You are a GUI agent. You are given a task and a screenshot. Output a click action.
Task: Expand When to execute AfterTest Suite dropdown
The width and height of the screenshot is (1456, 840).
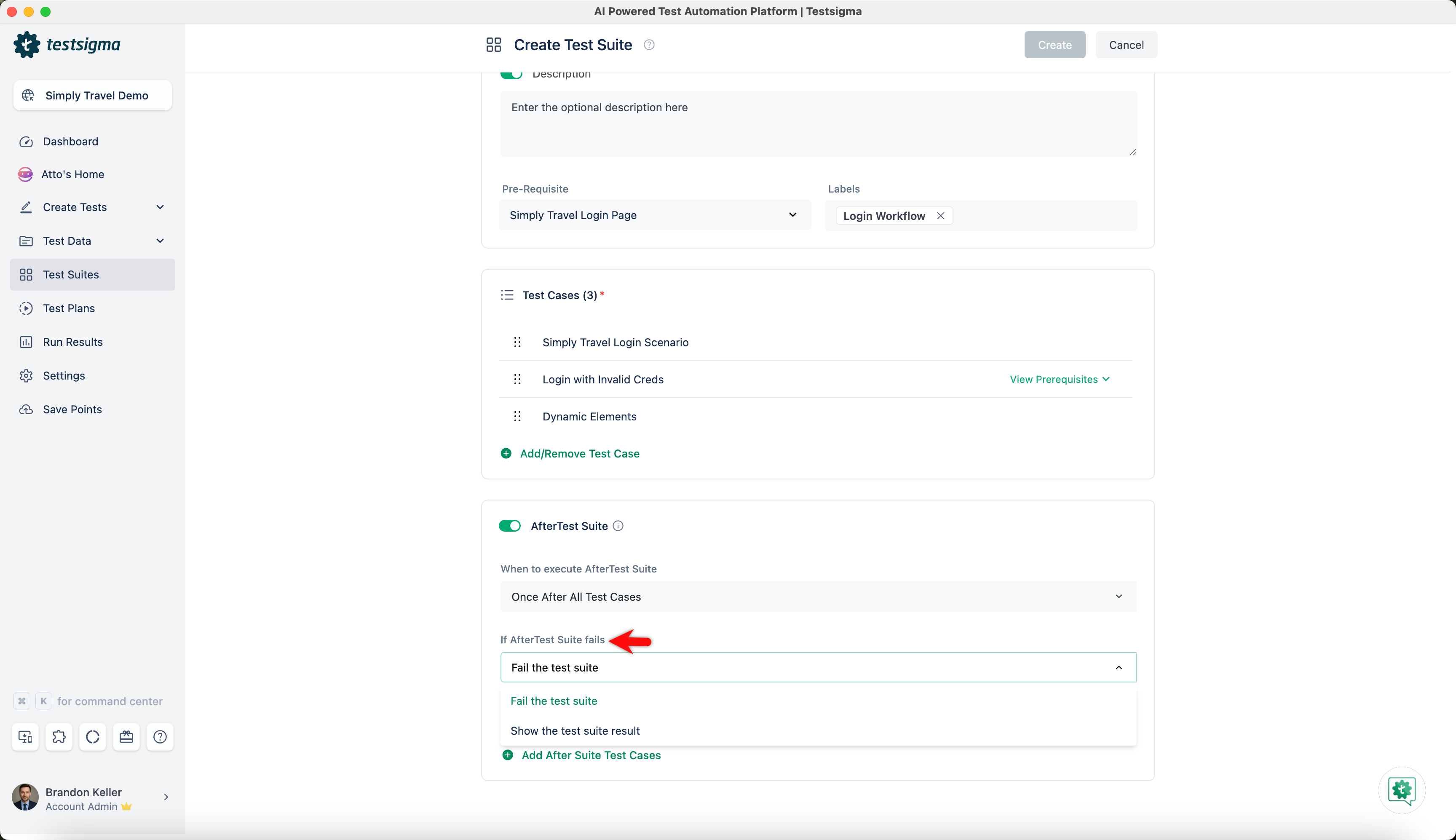click(x=817, y=597)
